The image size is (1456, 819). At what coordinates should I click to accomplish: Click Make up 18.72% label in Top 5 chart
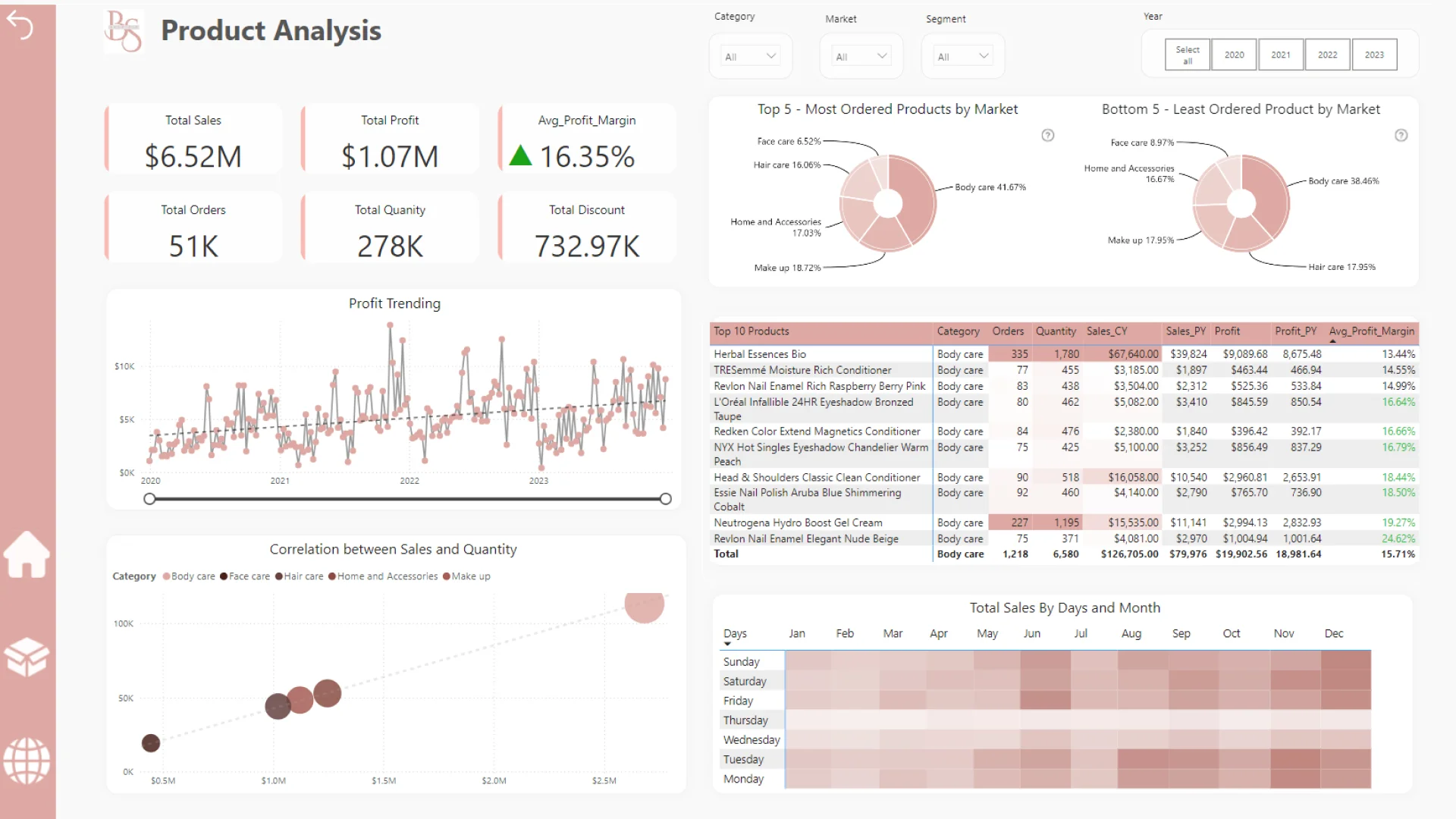(x=787, y=268)
